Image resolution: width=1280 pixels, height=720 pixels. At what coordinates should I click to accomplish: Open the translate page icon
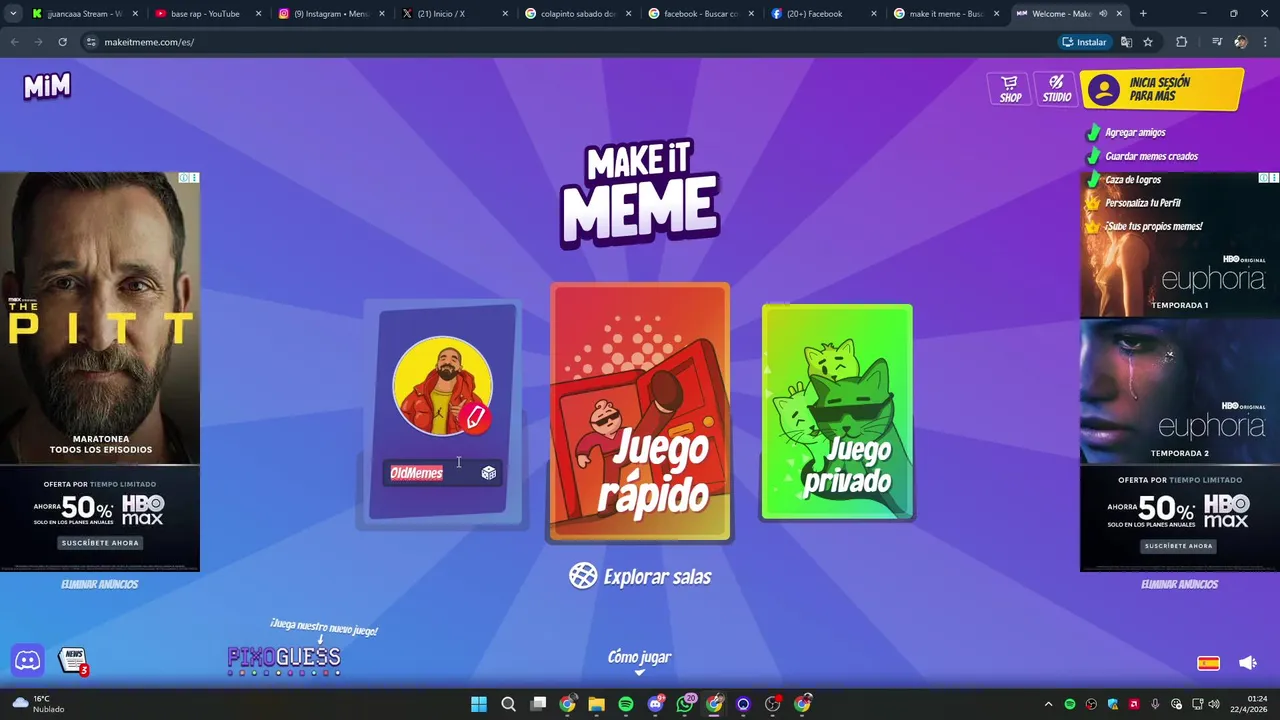click(x=1126, y=42)
